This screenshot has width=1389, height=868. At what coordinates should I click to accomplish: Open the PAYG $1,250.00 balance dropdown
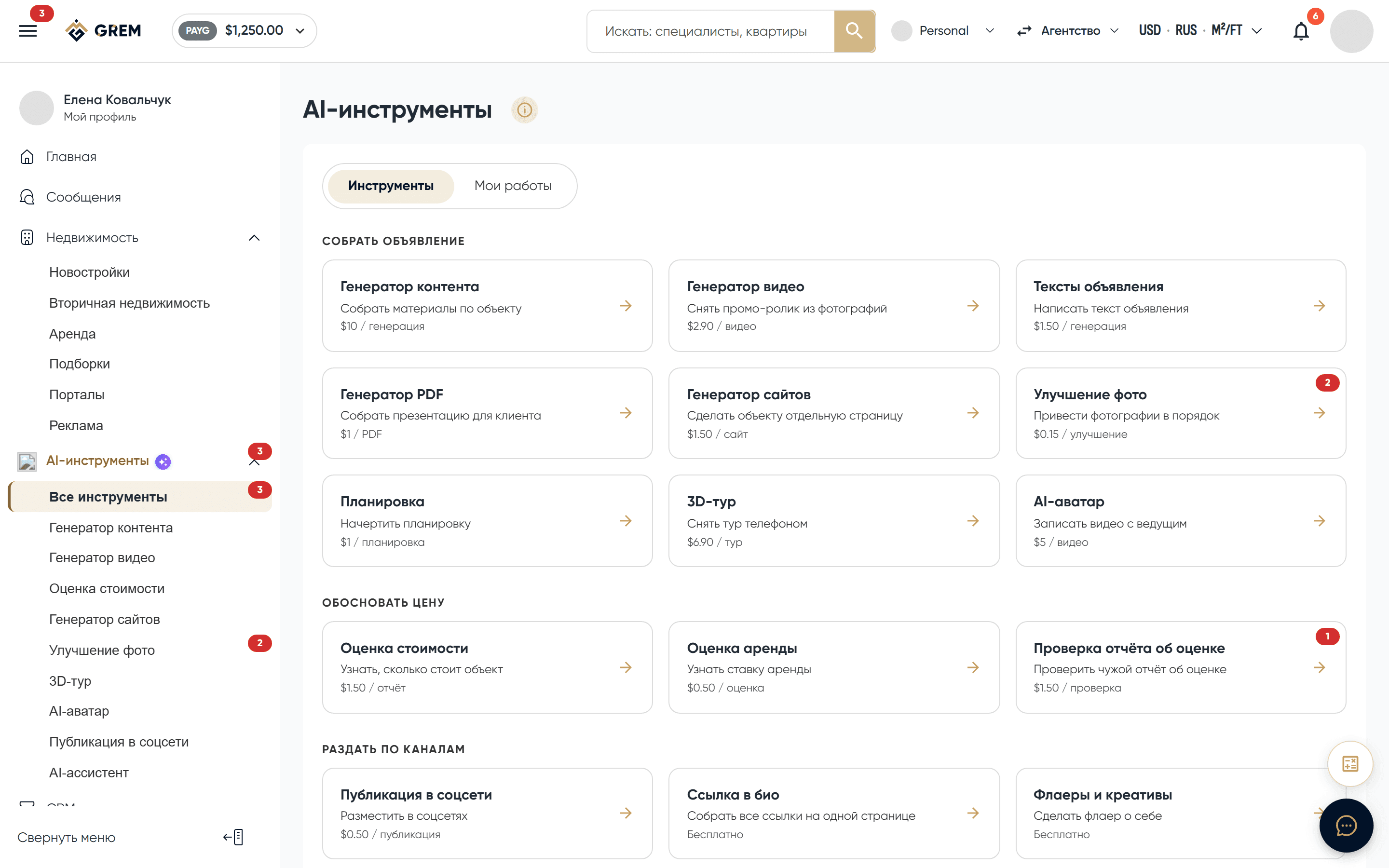tap(244, 30)
